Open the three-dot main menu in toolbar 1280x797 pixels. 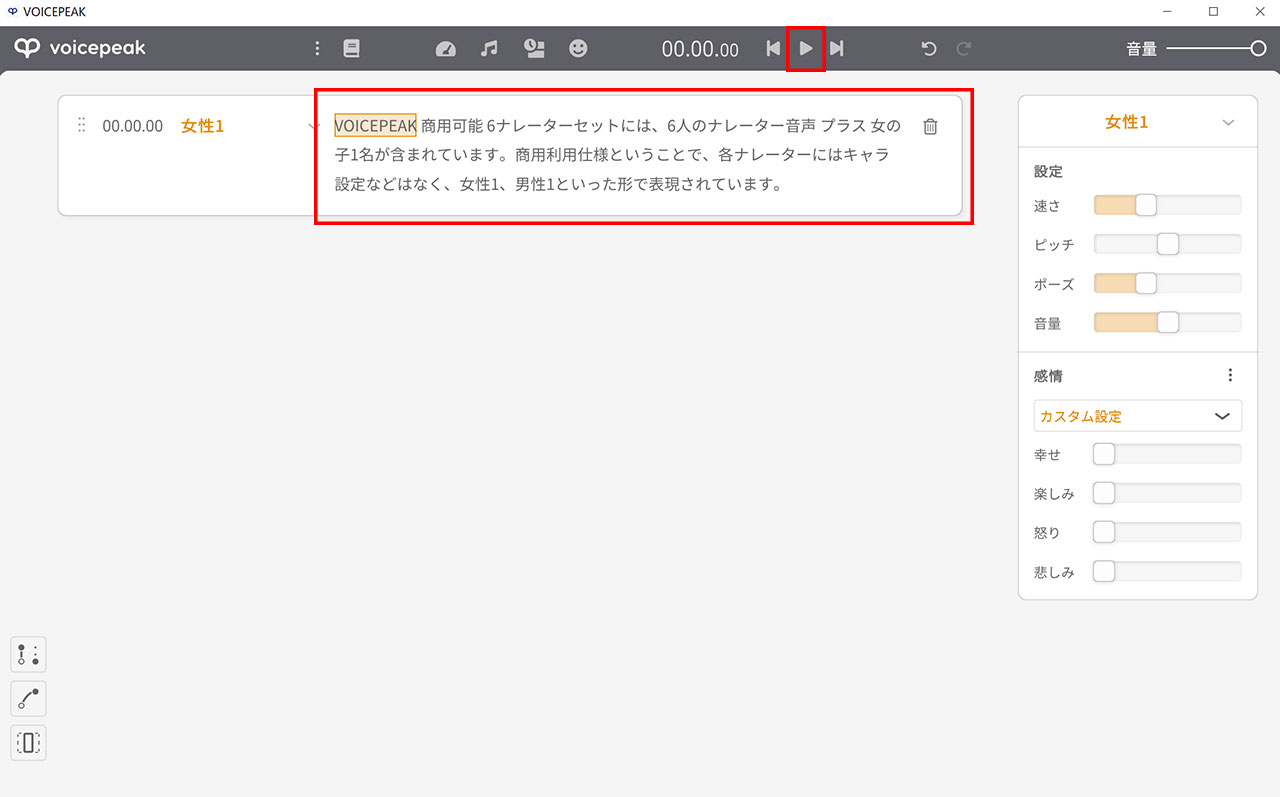pyautogui.click(x=317, y=48)
